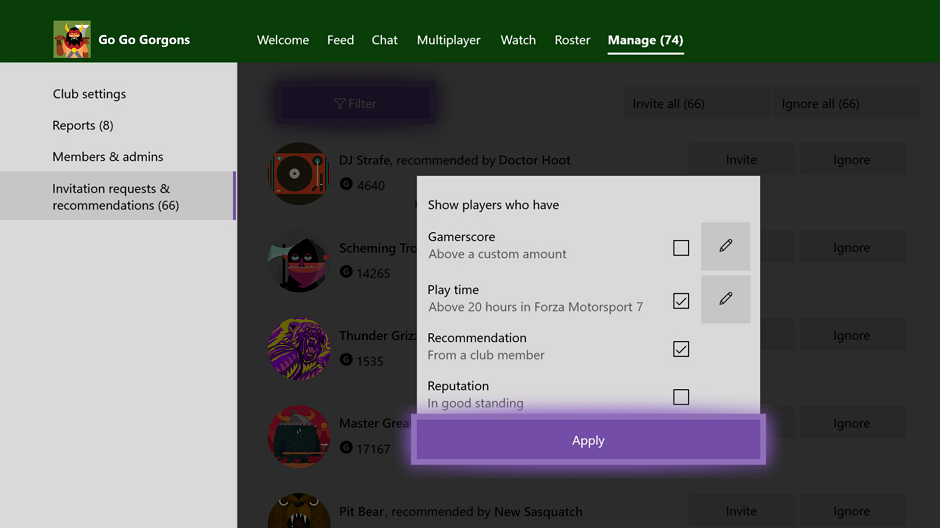This screenshot has height=528, width=940.
Task: Edit the Gamerscore custom amount with pencil
Action: pyautogui.click(x=725, y=246)
